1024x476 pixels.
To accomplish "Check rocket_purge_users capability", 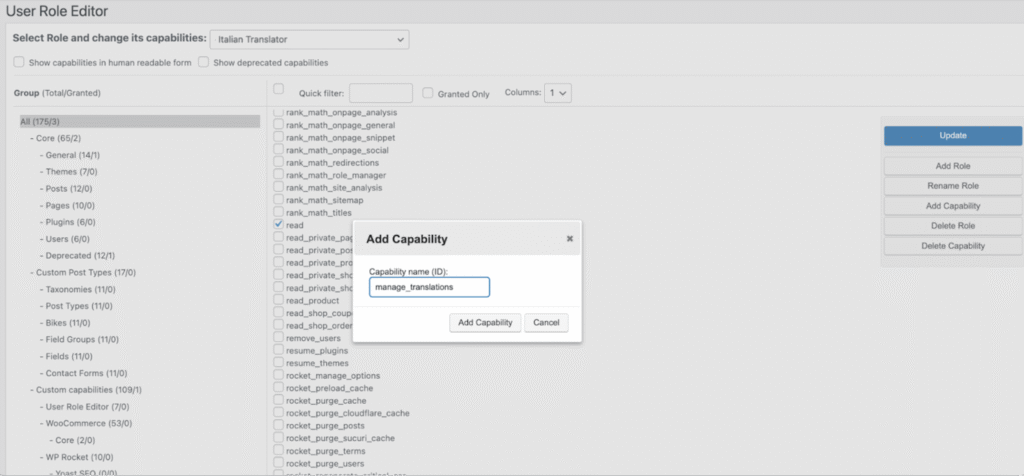I will pyautogui.click(x=278, y=463).
